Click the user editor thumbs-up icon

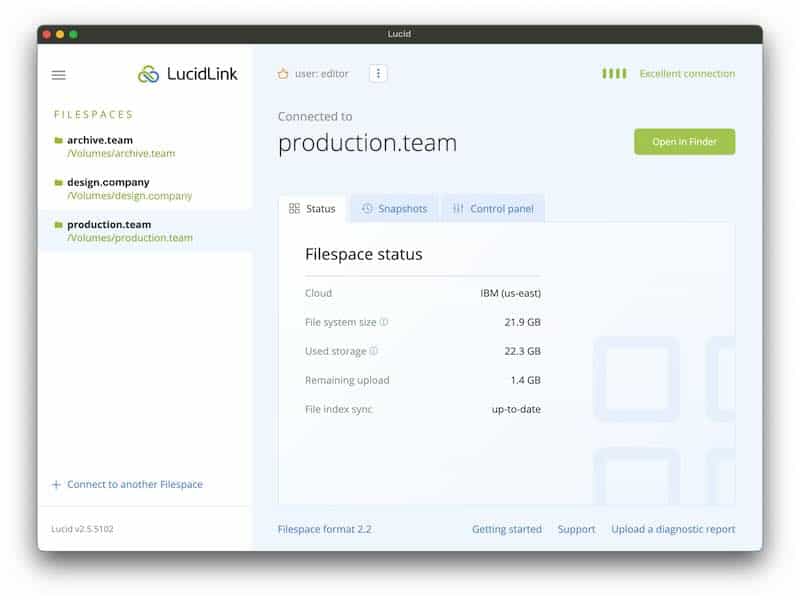point(283,74)
